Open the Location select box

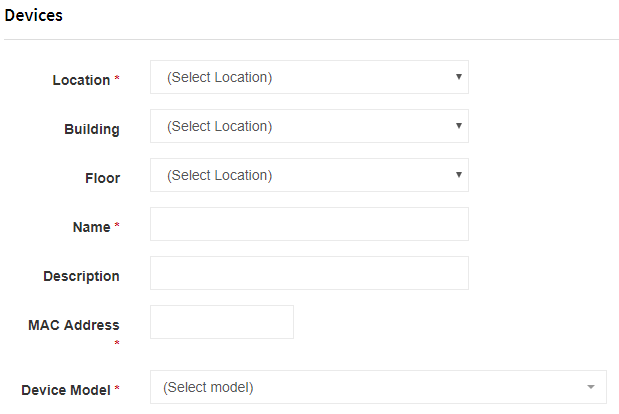pos(309,77)
